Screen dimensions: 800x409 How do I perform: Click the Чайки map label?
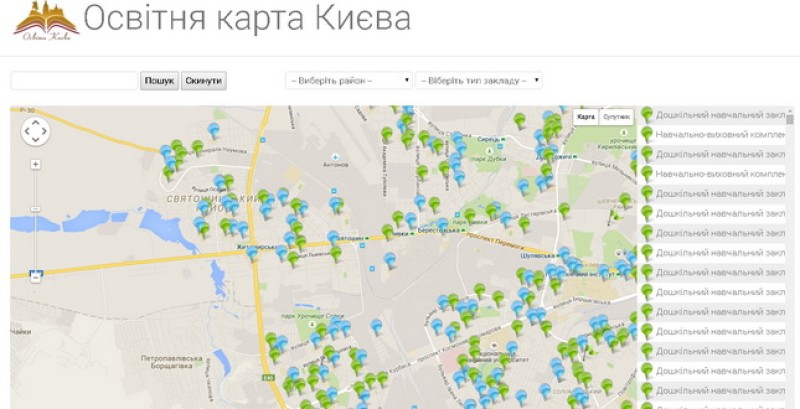click(x=20, y=332)
